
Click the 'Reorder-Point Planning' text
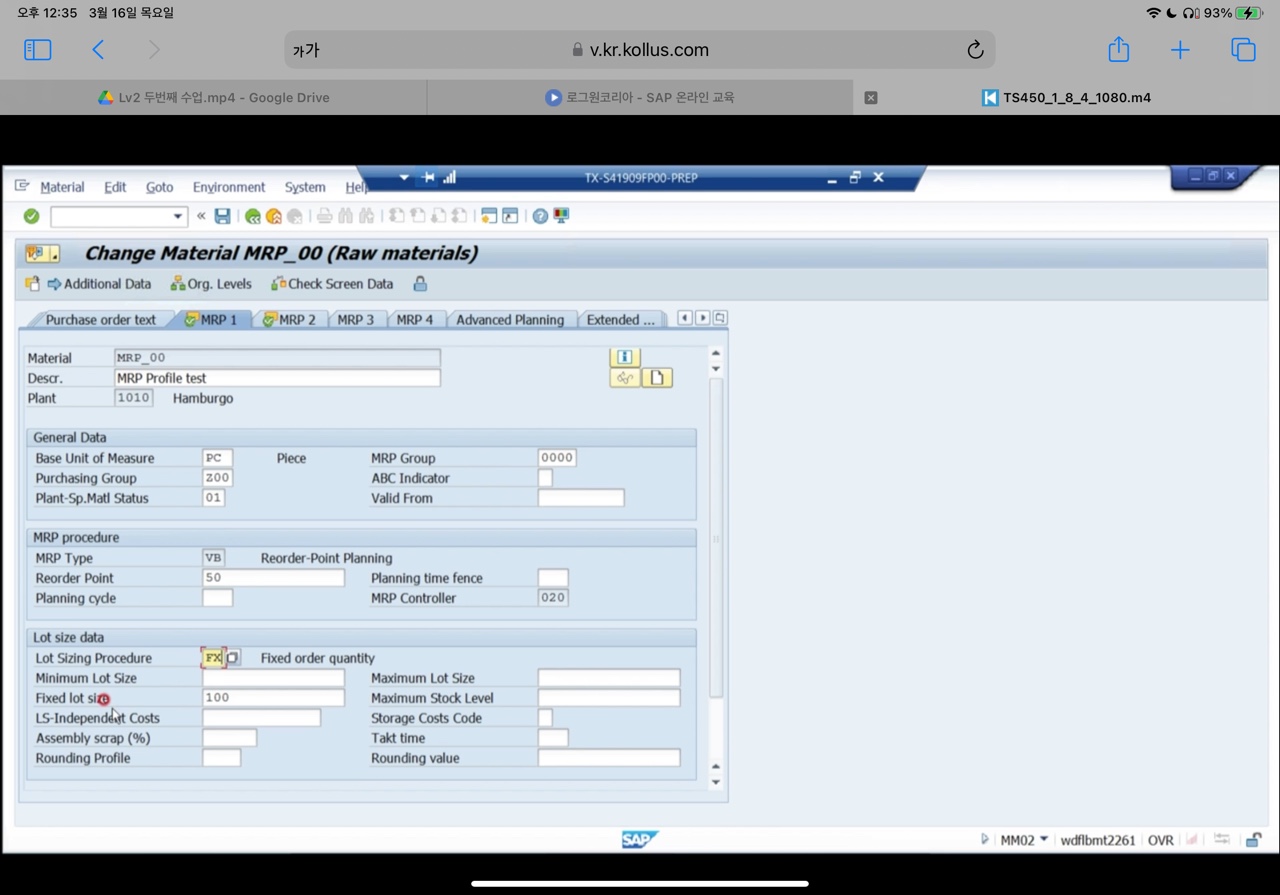pyautogui.click(x=326, y=558)
